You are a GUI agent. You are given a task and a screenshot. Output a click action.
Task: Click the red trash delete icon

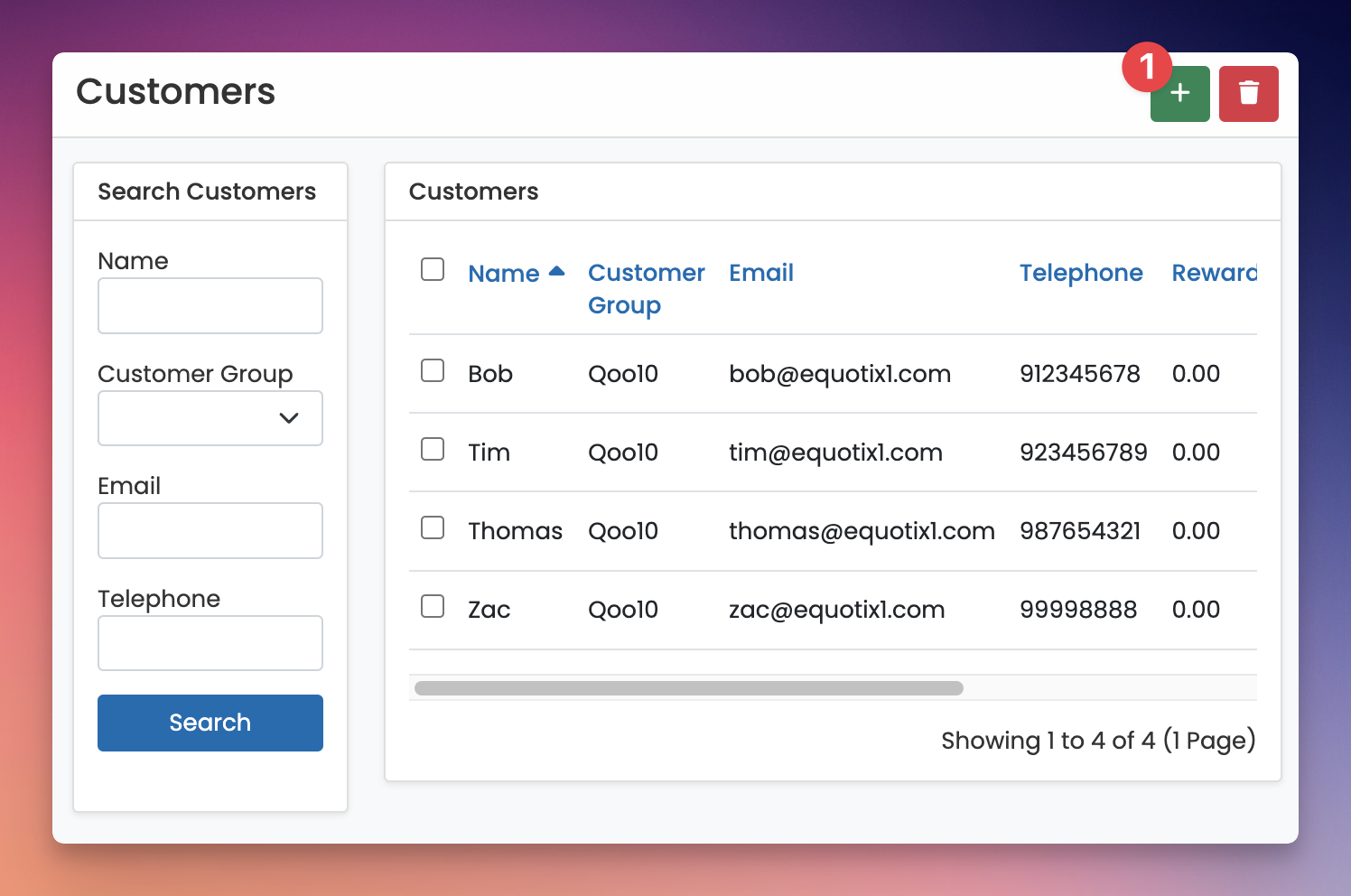(1248, 94)
